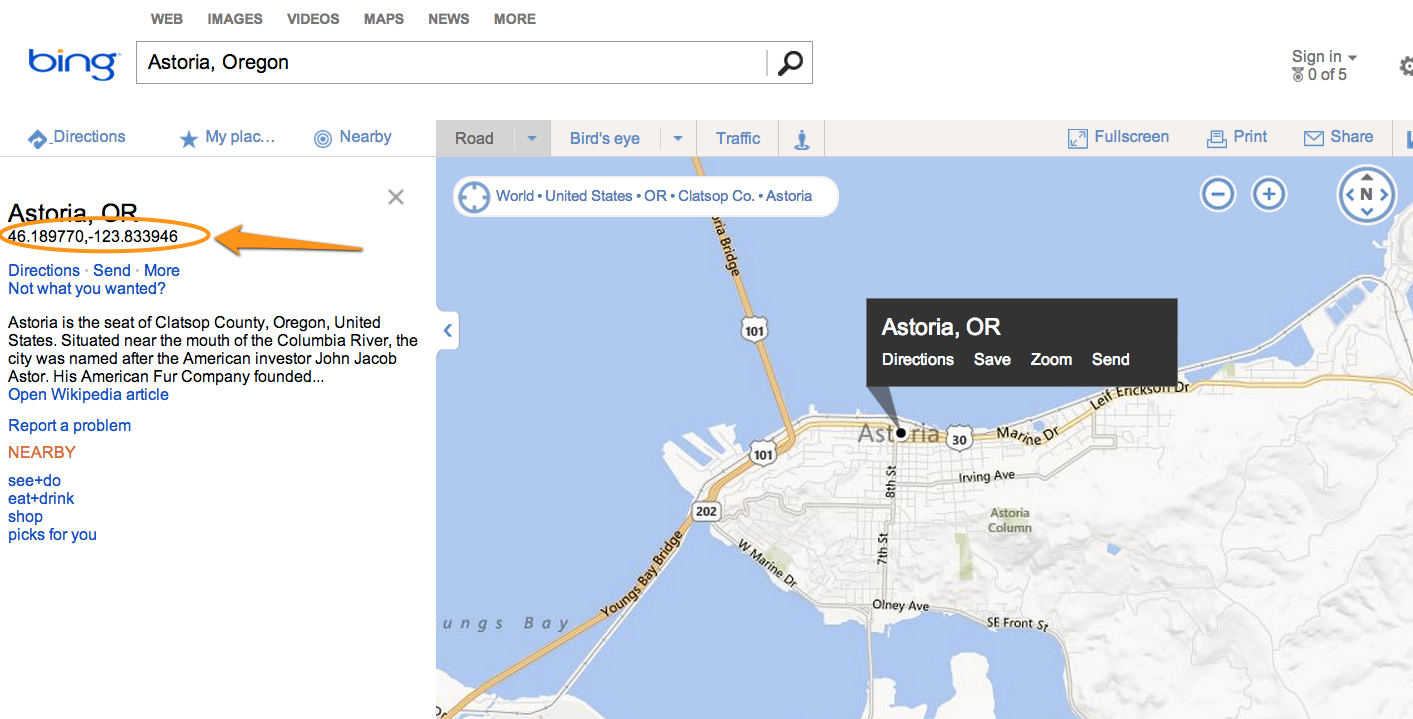Click Not what you wanted? link
The width and height of the screenshot is (1413, 719).
tap(87, 289)
